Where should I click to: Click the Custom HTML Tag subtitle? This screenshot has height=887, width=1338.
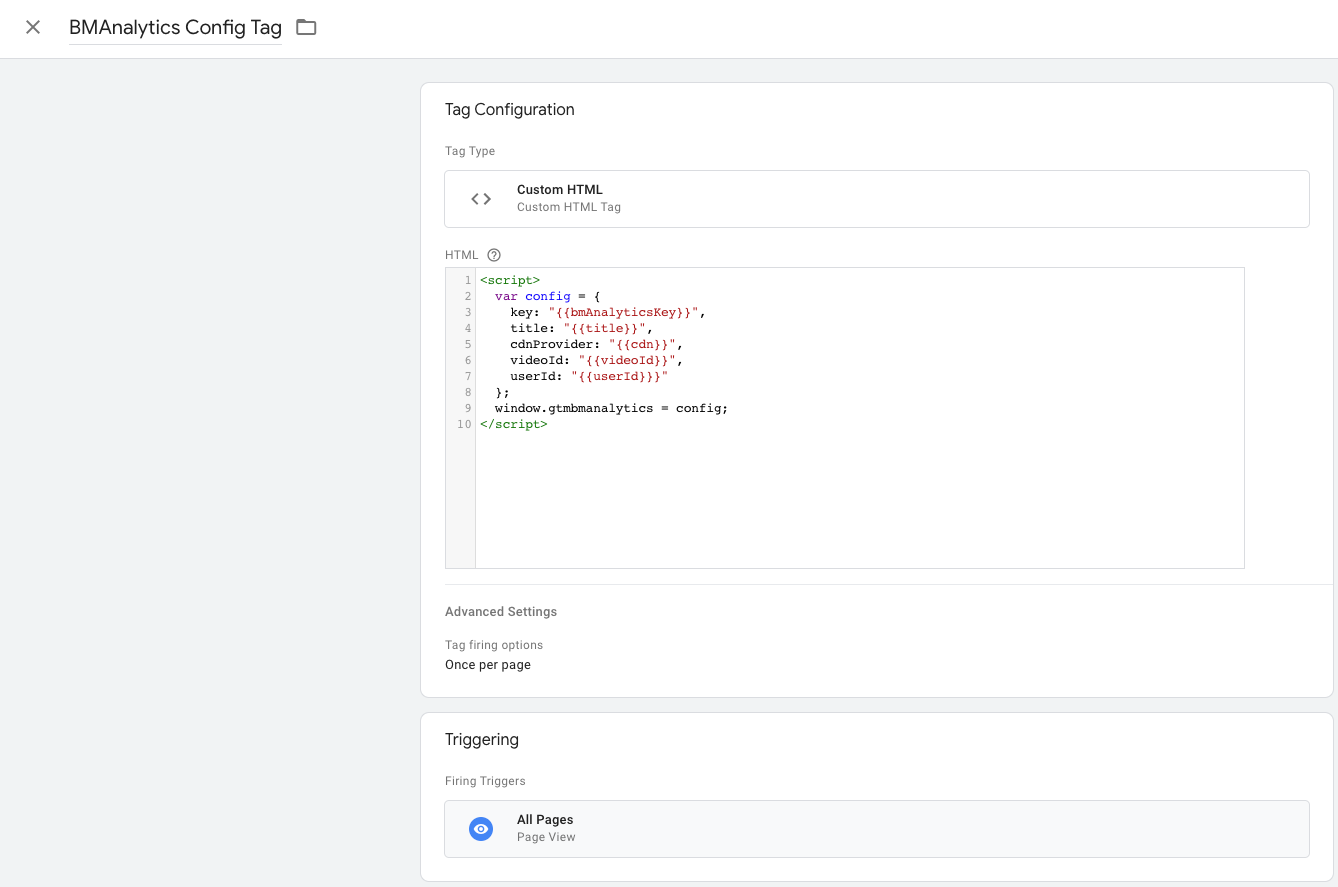(569, 207)
